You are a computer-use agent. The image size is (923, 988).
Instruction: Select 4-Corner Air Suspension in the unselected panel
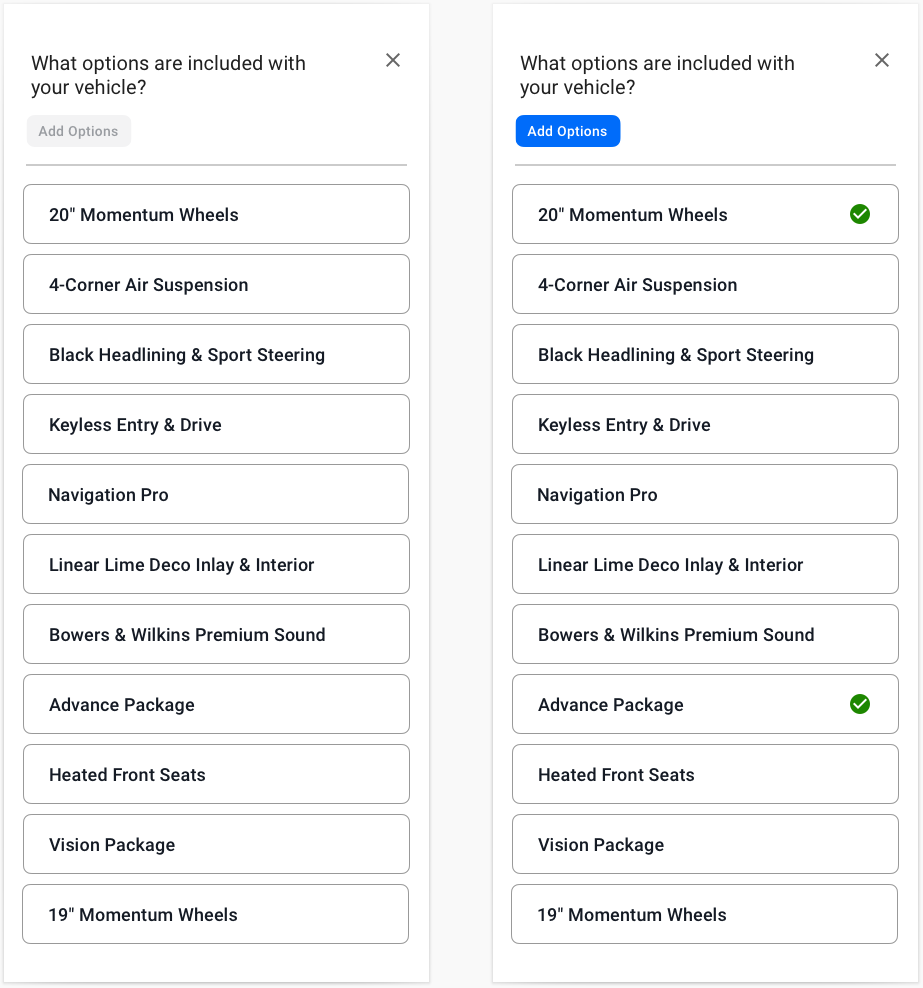coord(216,284)
